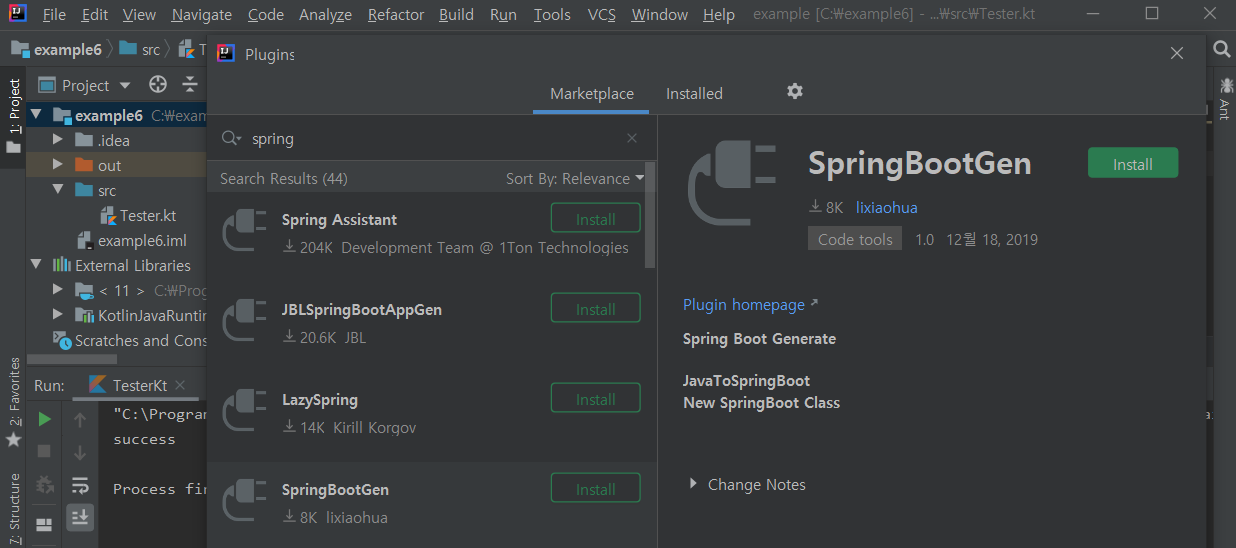Click the src breadcrumb in navigation bar

click(x=141, y=49)
